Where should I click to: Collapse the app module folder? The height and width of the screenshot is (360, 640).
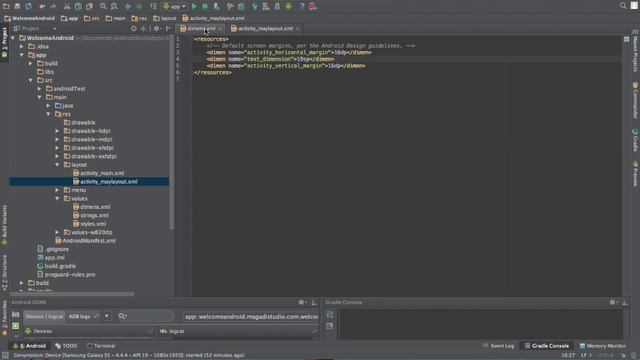coord(22,55)
